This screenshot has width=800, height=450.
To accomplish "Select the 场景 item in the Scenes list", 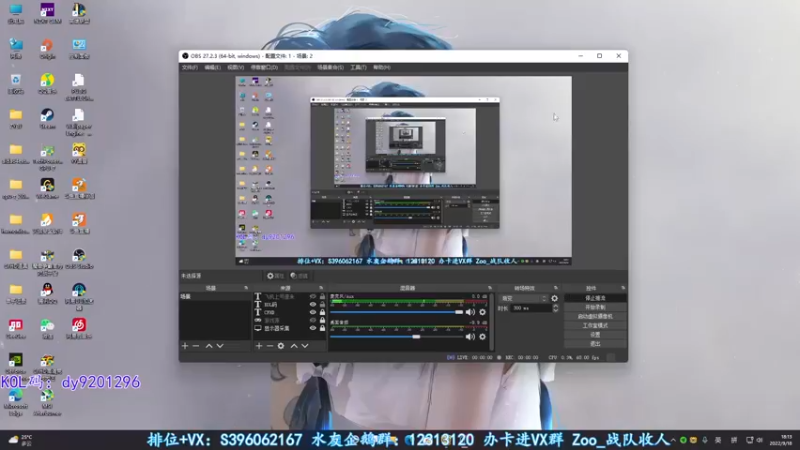I will point(214,296).
